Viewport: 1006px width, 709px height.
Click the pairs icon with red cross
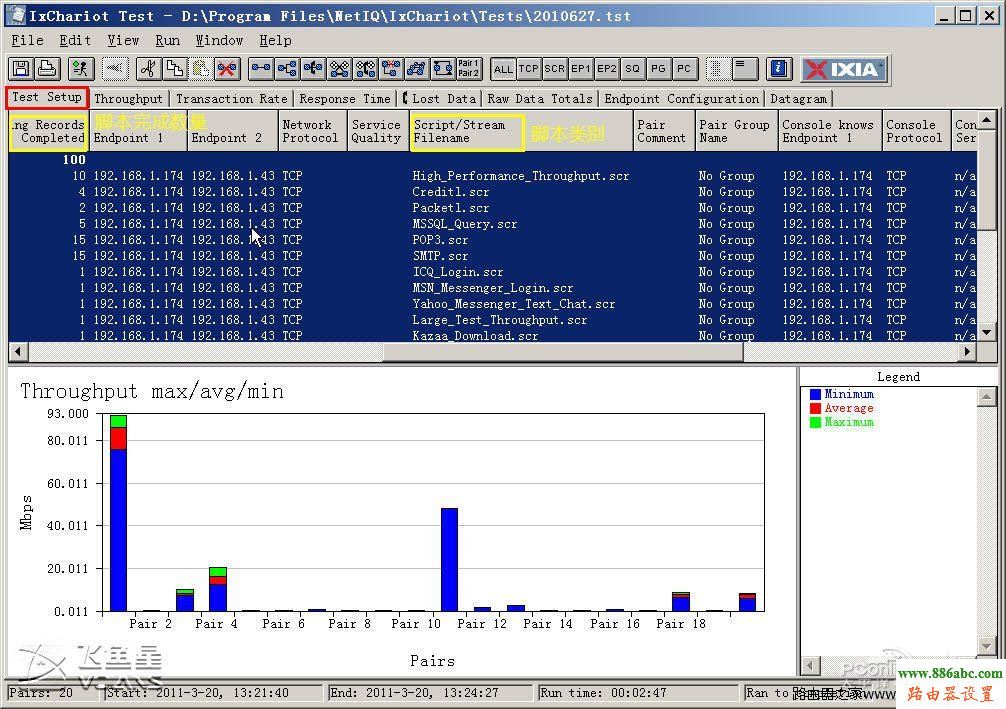pyautogui.click(x=391, y=69)
